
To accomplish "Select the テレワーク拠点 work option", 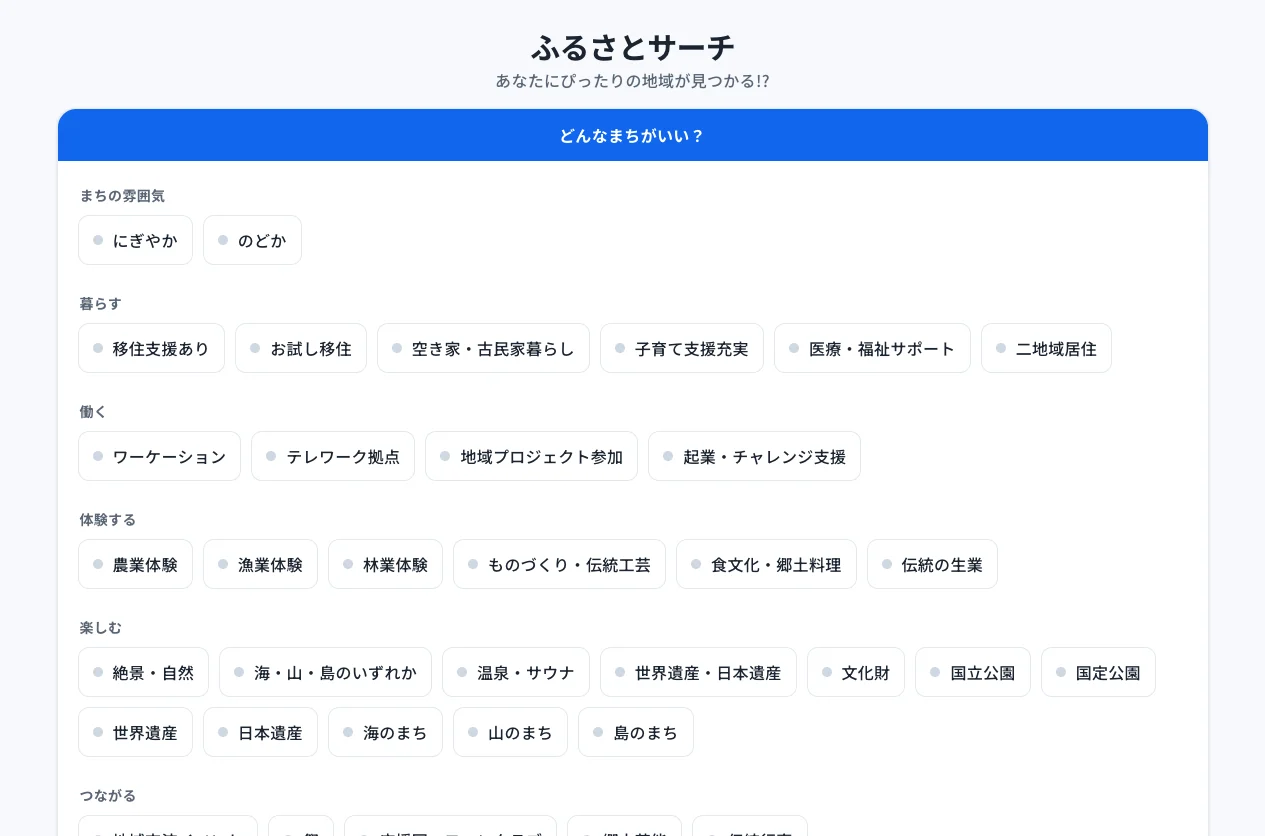I will 333,456.
